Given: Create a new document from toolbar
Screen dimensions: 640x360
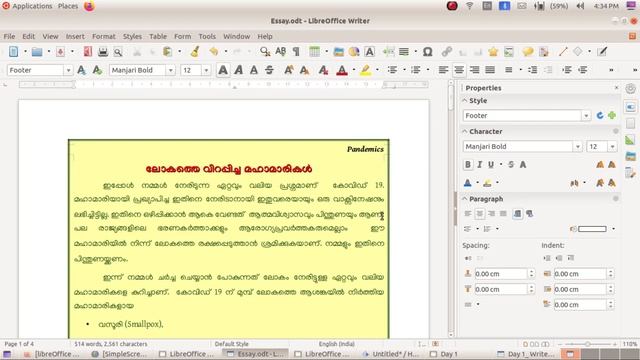Looking at the screenshot, I should click(x=13, y=51).
